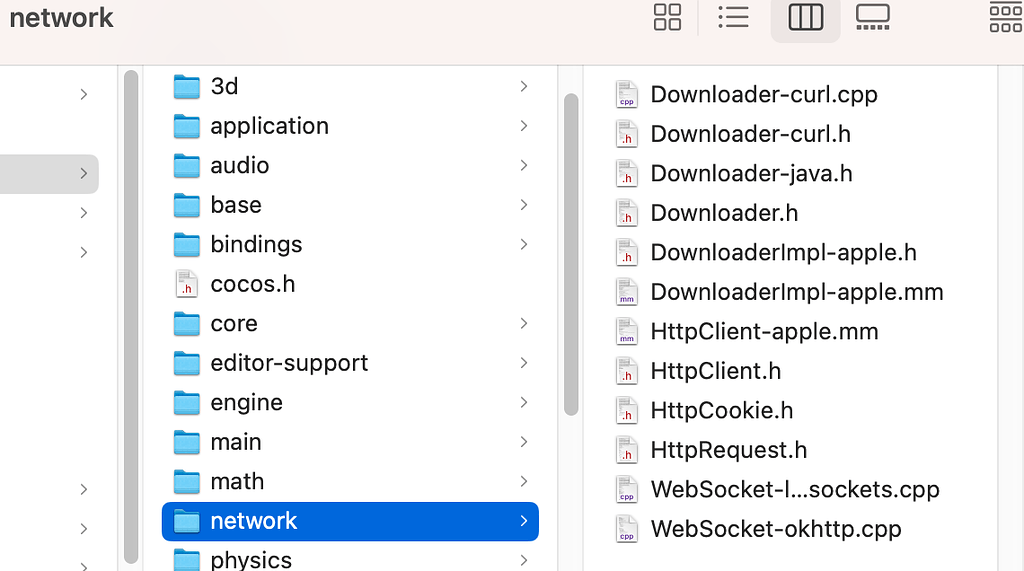Viewport: 1024px width, 571px height.
Task: Expand the math folder chevron
Action: pyautogui.click(x=523, y=482)
